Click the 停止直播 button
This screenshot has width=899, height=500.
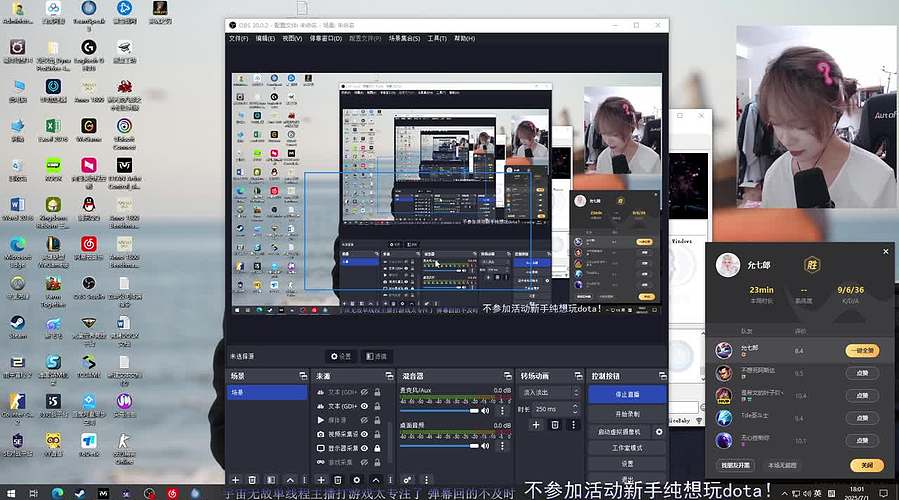[x=627, y=394]
